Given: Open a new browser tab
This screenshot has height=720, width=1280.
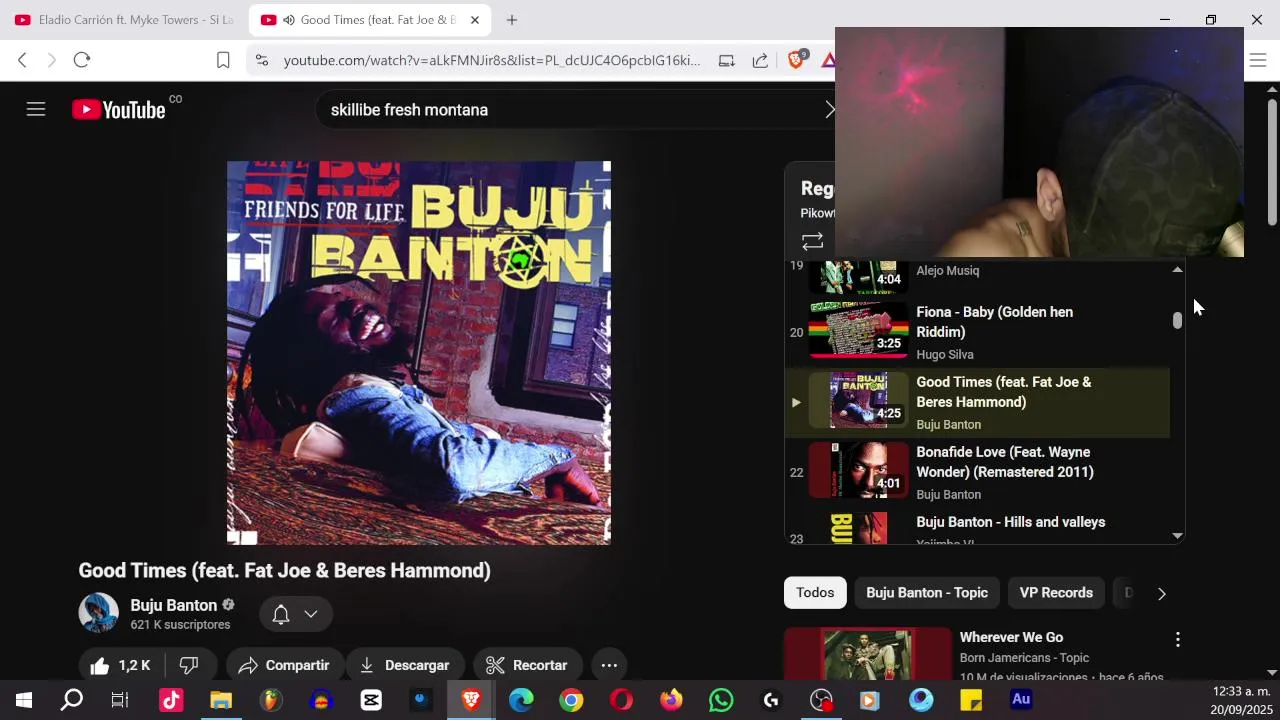Looking at the screenshot, I should pyautogui.click(x=512, y=20).
